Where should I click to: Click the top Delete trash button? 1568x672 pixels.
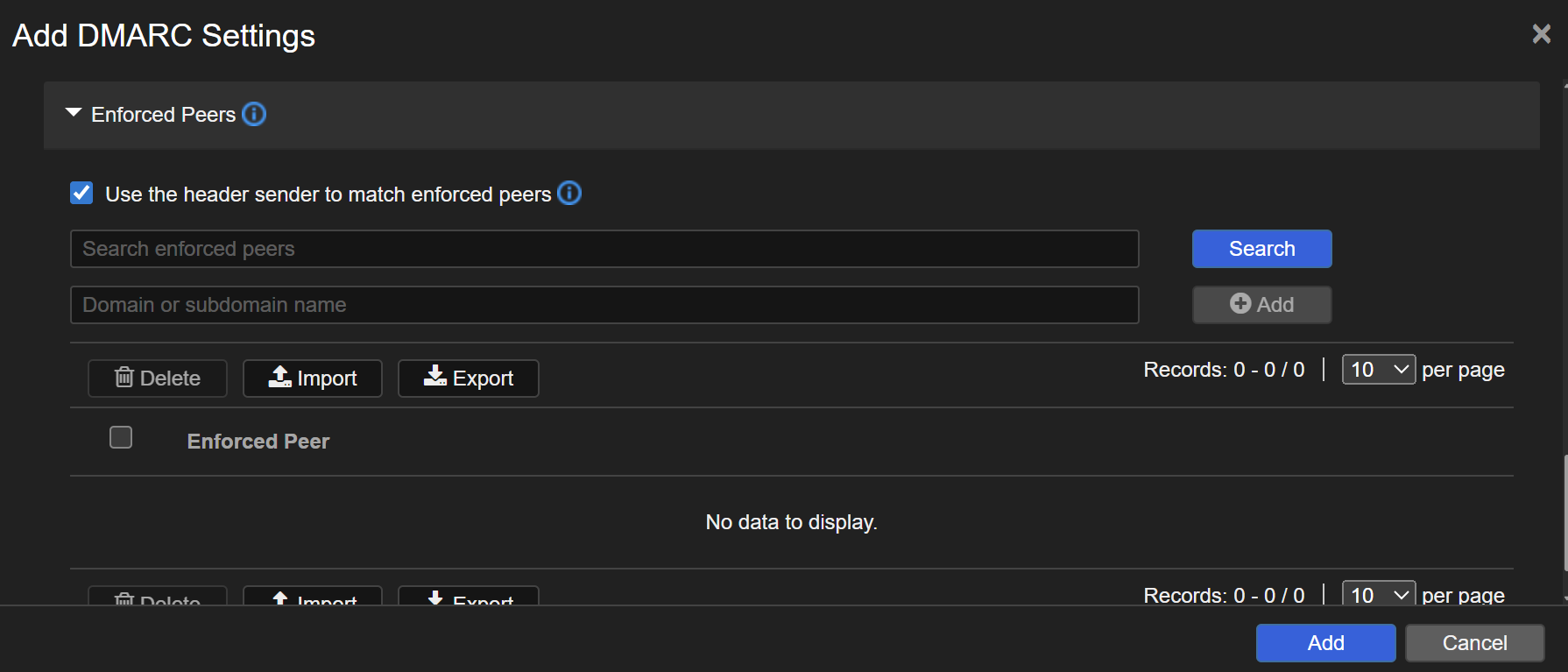[158, 378]
